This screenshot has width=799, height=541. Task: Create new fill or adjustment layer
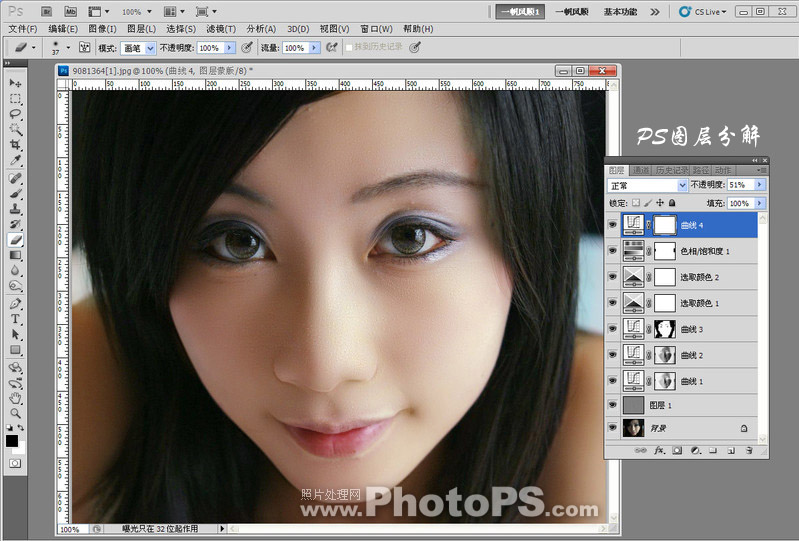pyautogui.click(x=696, y=450)
